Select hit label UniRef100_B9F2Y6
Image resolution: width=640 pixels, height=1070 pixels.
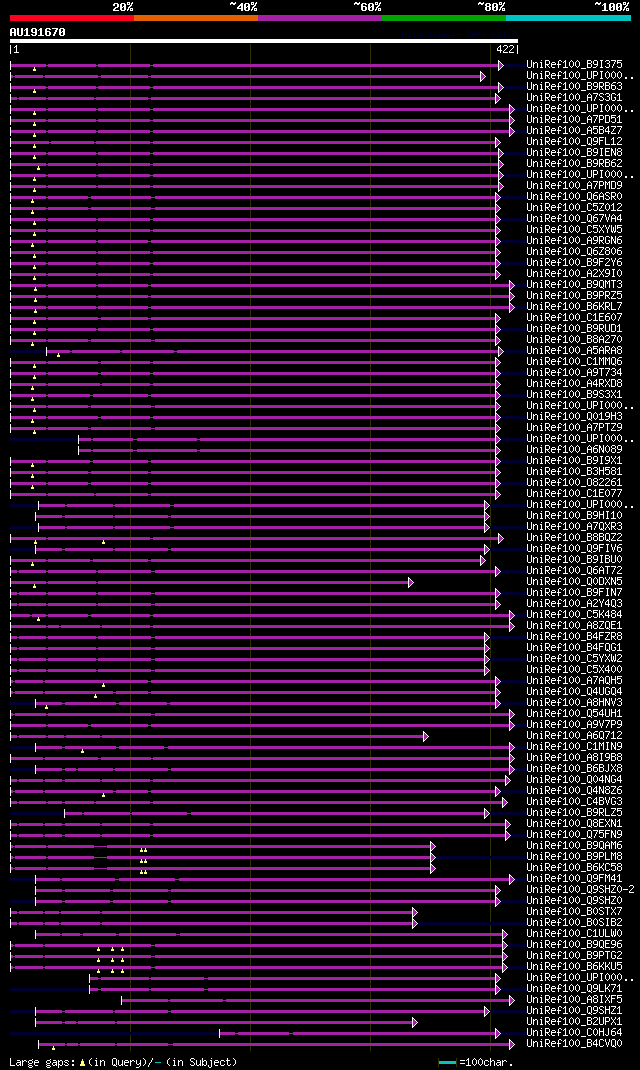[x=574, y=262]
